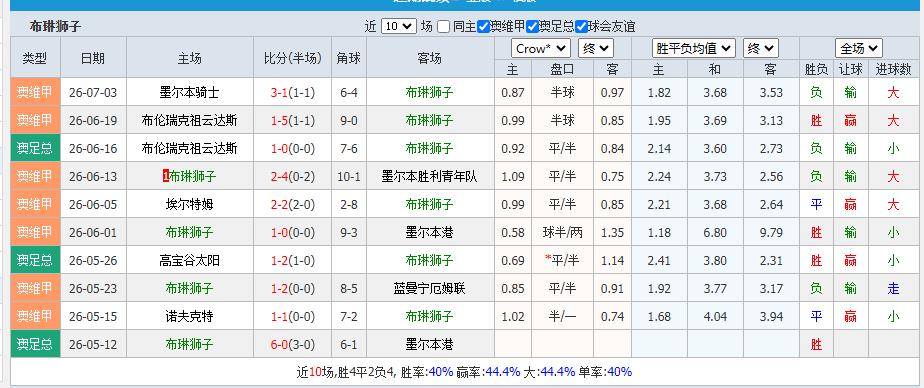Viewport: 924px width, 388px height.
Task: Open the 全场 period dropdown
Action: pos(858,48)
